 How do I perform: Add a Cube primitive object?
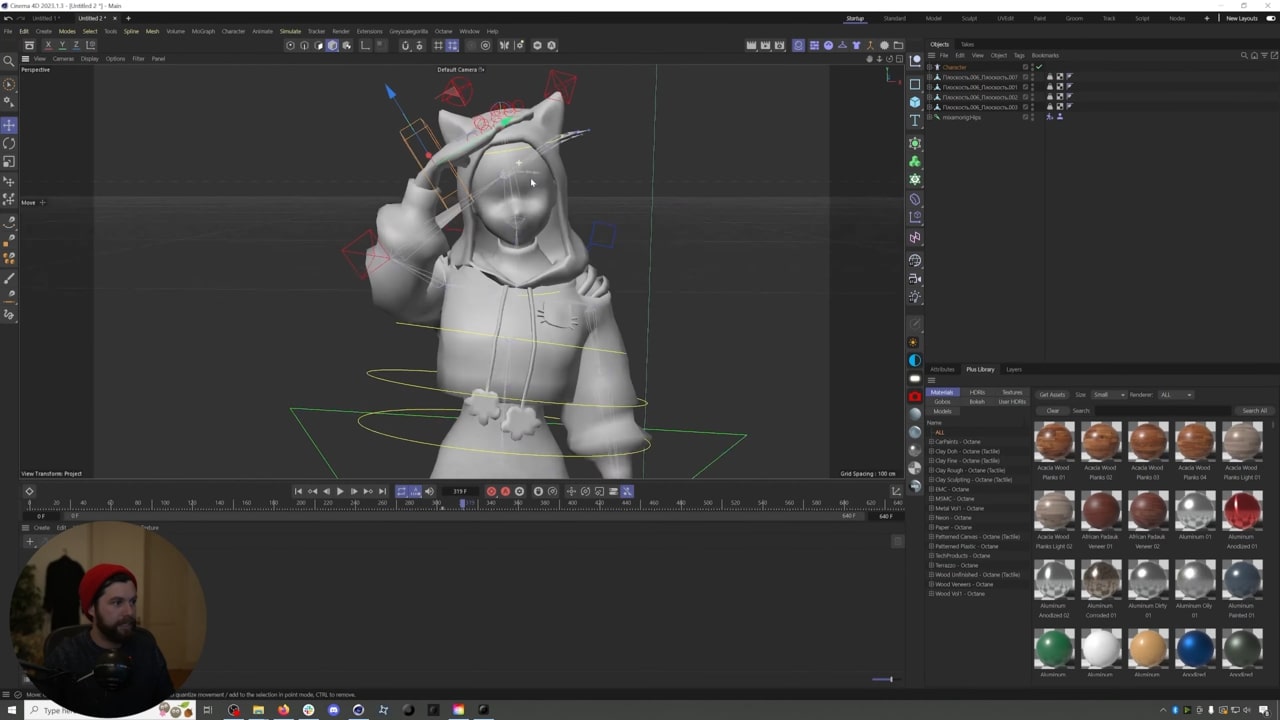tap(915, 102)
